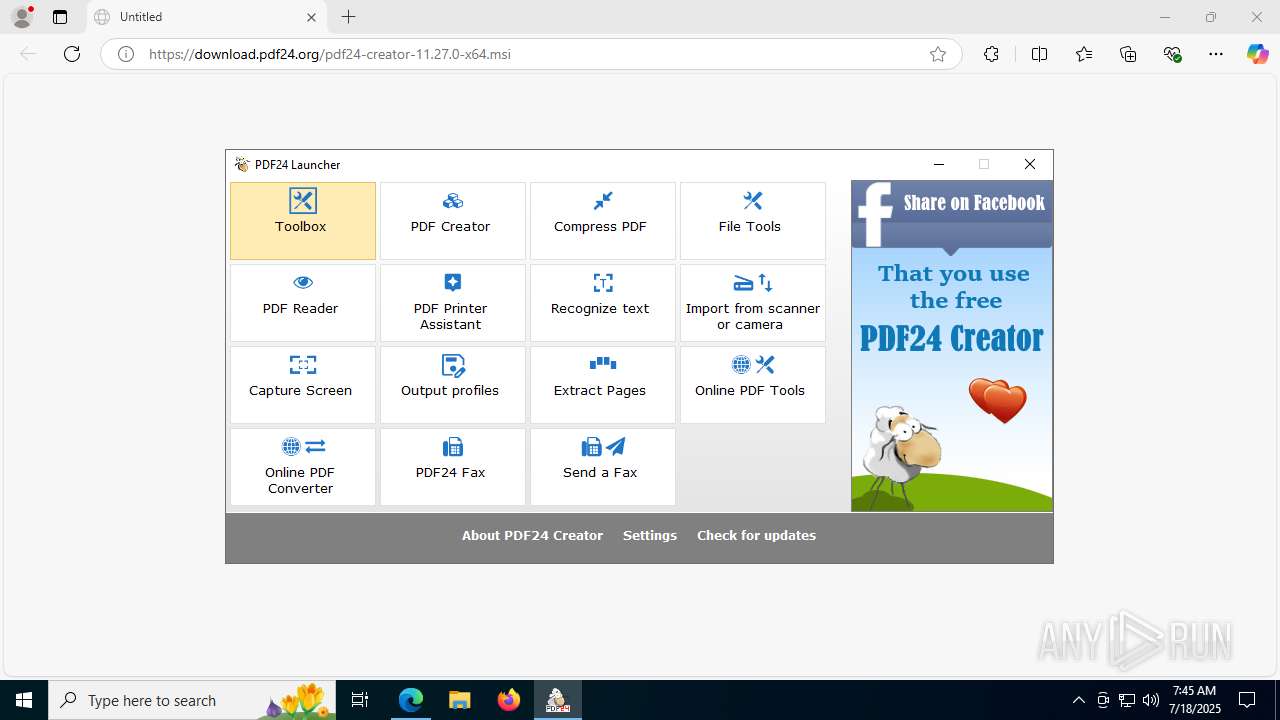Open Send a Fax tile
Screen dimensions: 1280x720
click(602, 467)
